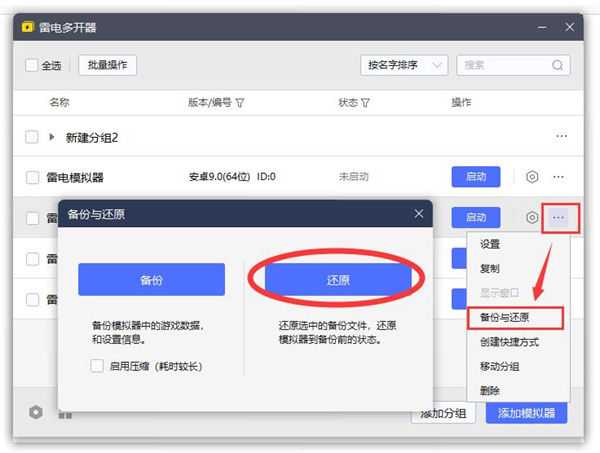Tick the checkbox for 雷电模拟器 row
Image resolution: width=600 pixels, height=453 pixels.
point(32,178)
